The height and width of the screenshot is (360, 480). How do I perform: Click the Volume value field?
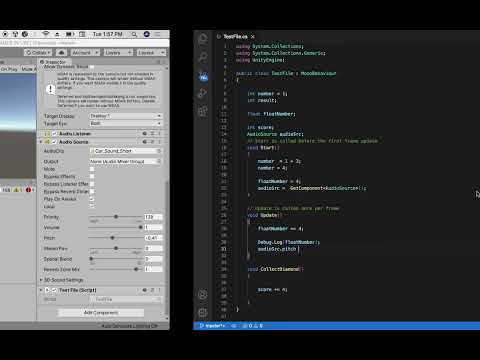153,227
